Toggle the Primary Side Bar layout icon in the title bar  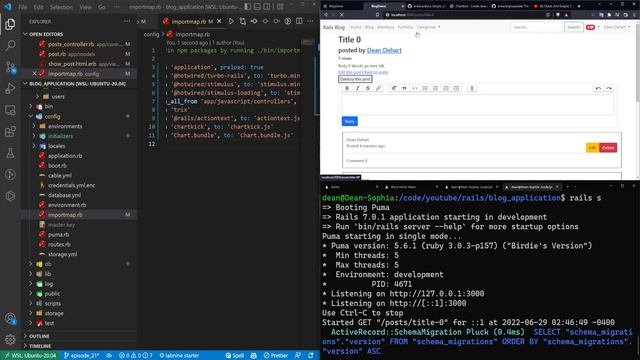(248, 7)
